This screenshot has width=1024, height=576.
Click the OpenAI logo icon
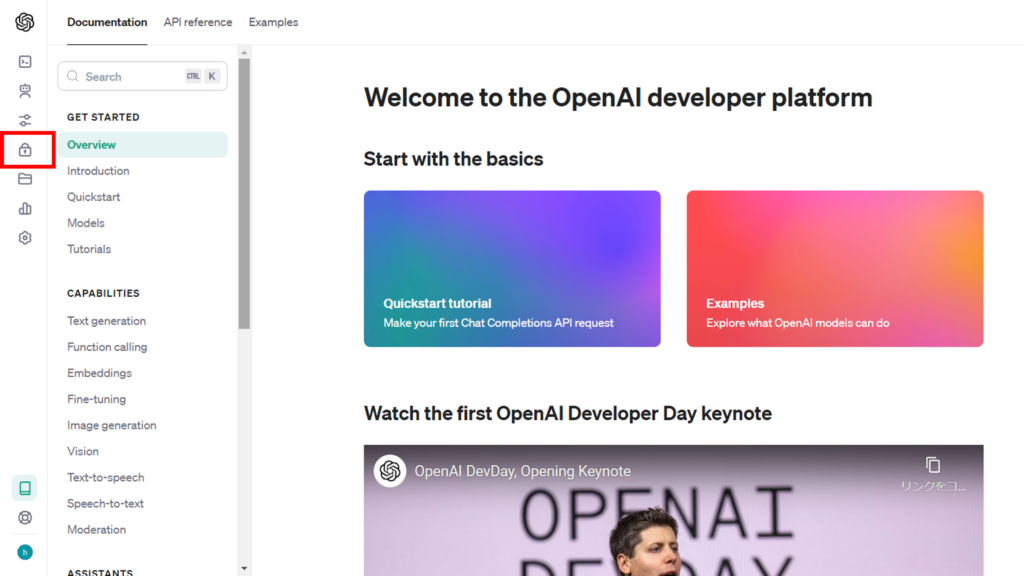(x=25, y=22)
